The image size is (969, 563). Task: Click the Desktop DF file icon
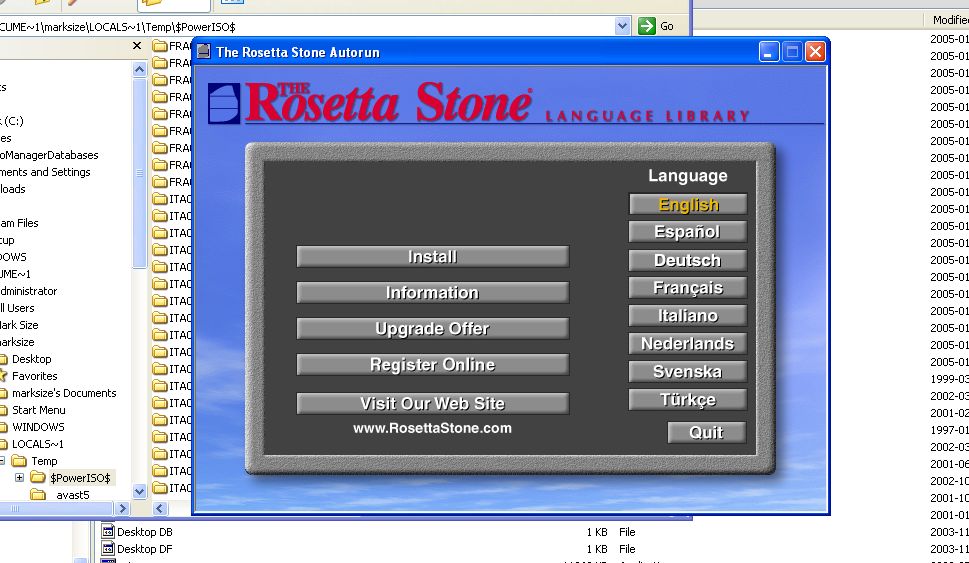coord(108,549)
